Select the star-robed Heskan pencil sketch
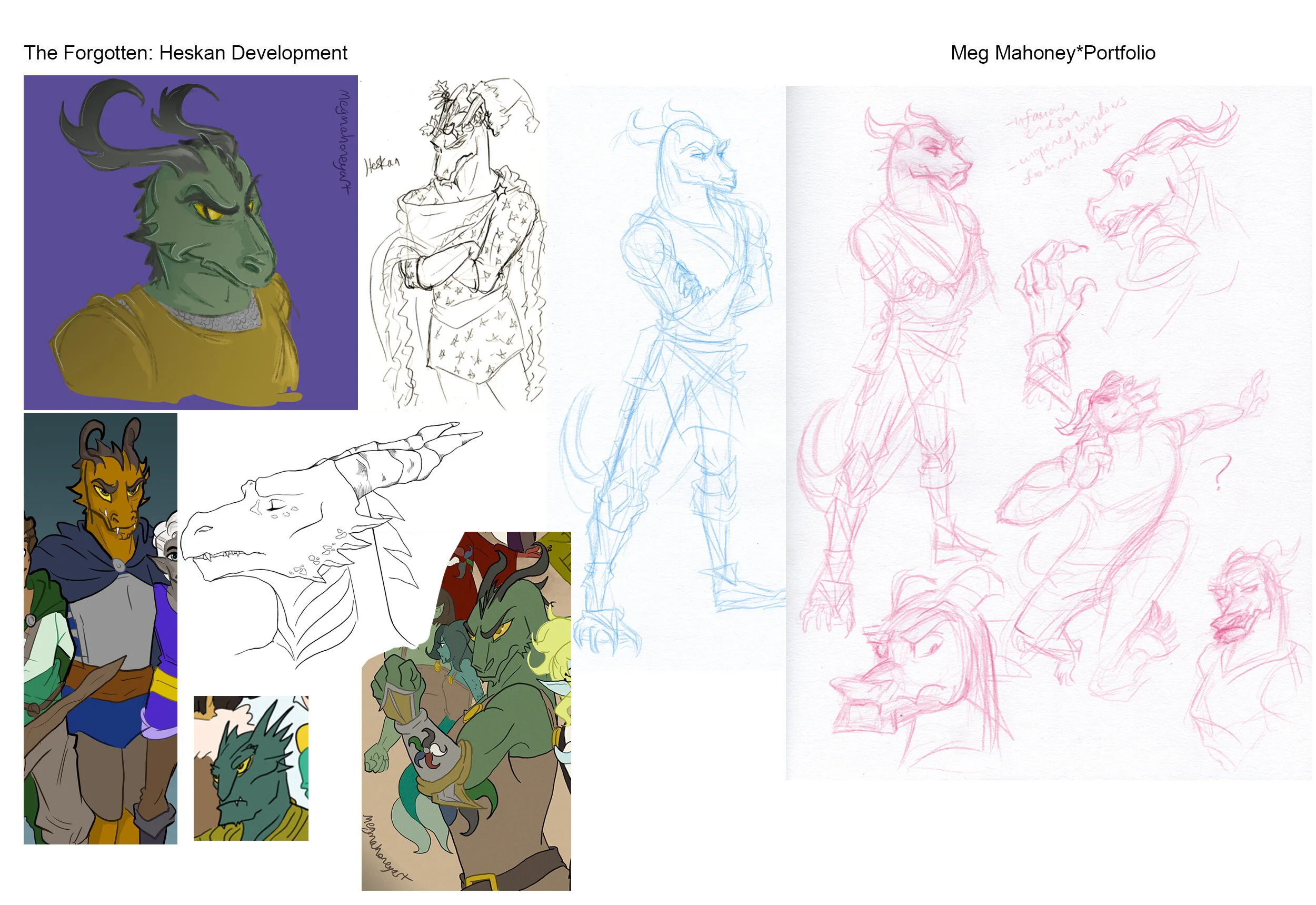The image size is (1316, 905). (x=456, y=243)
